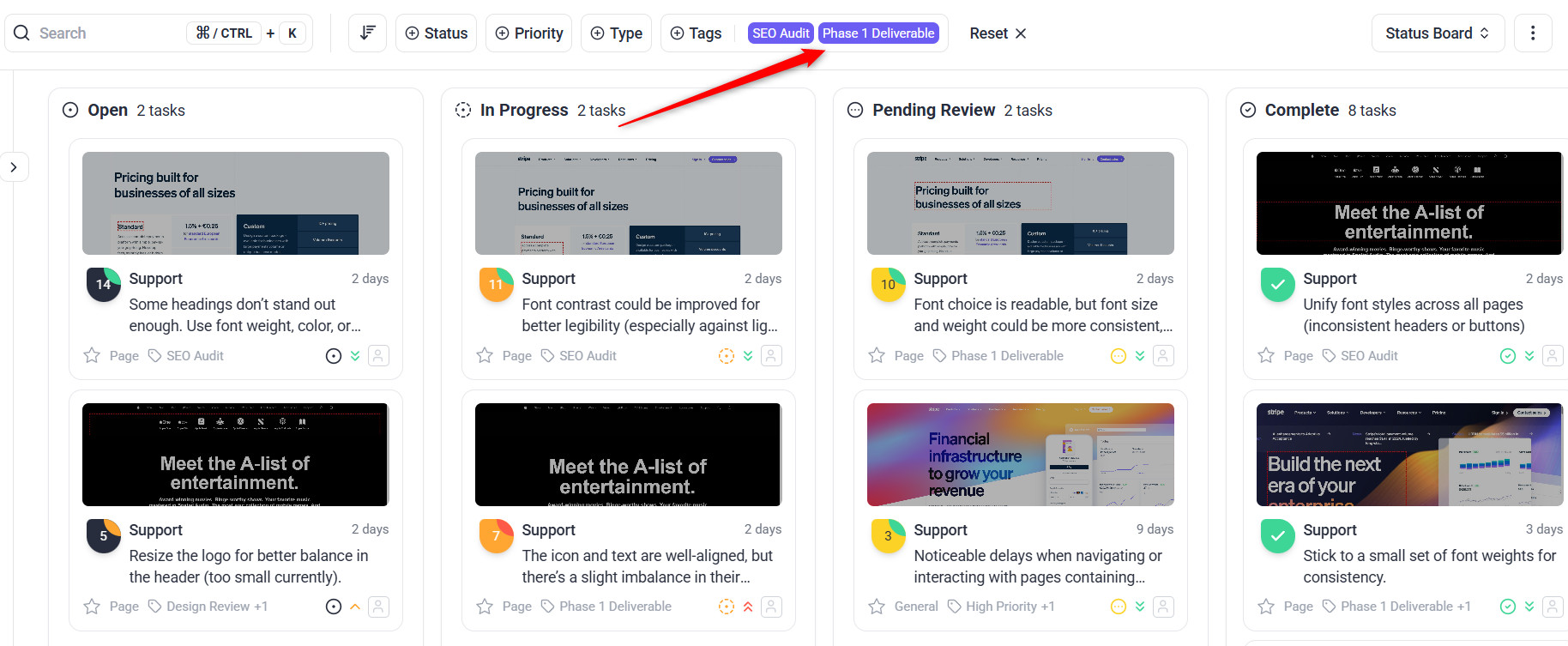The height and width of the screenshot is (646, 1568).
Task: Click the sort order icon button
Action: pos(367,33)
